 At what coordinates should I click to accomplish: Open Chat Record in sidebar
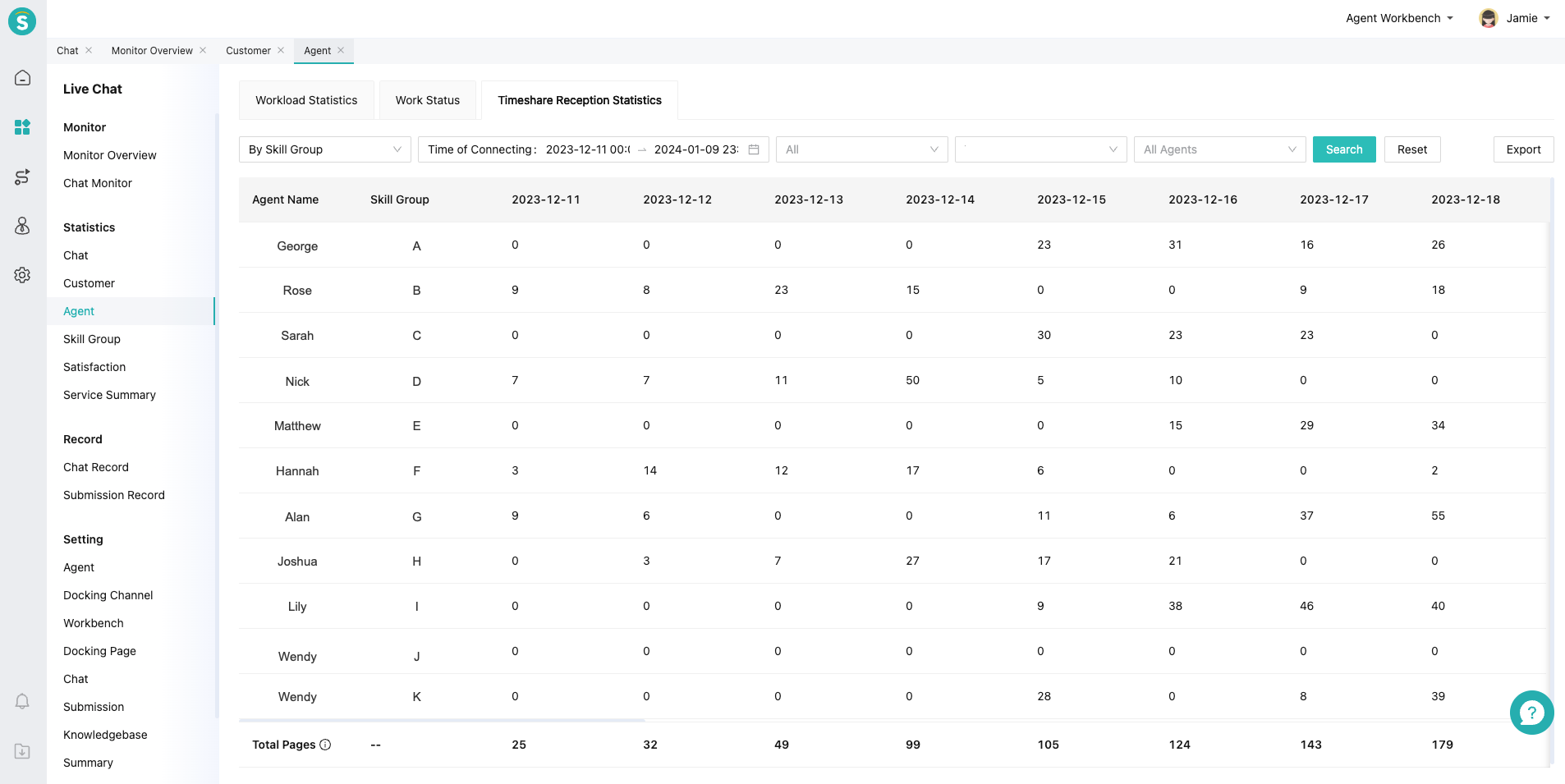[x=96, y=467]
